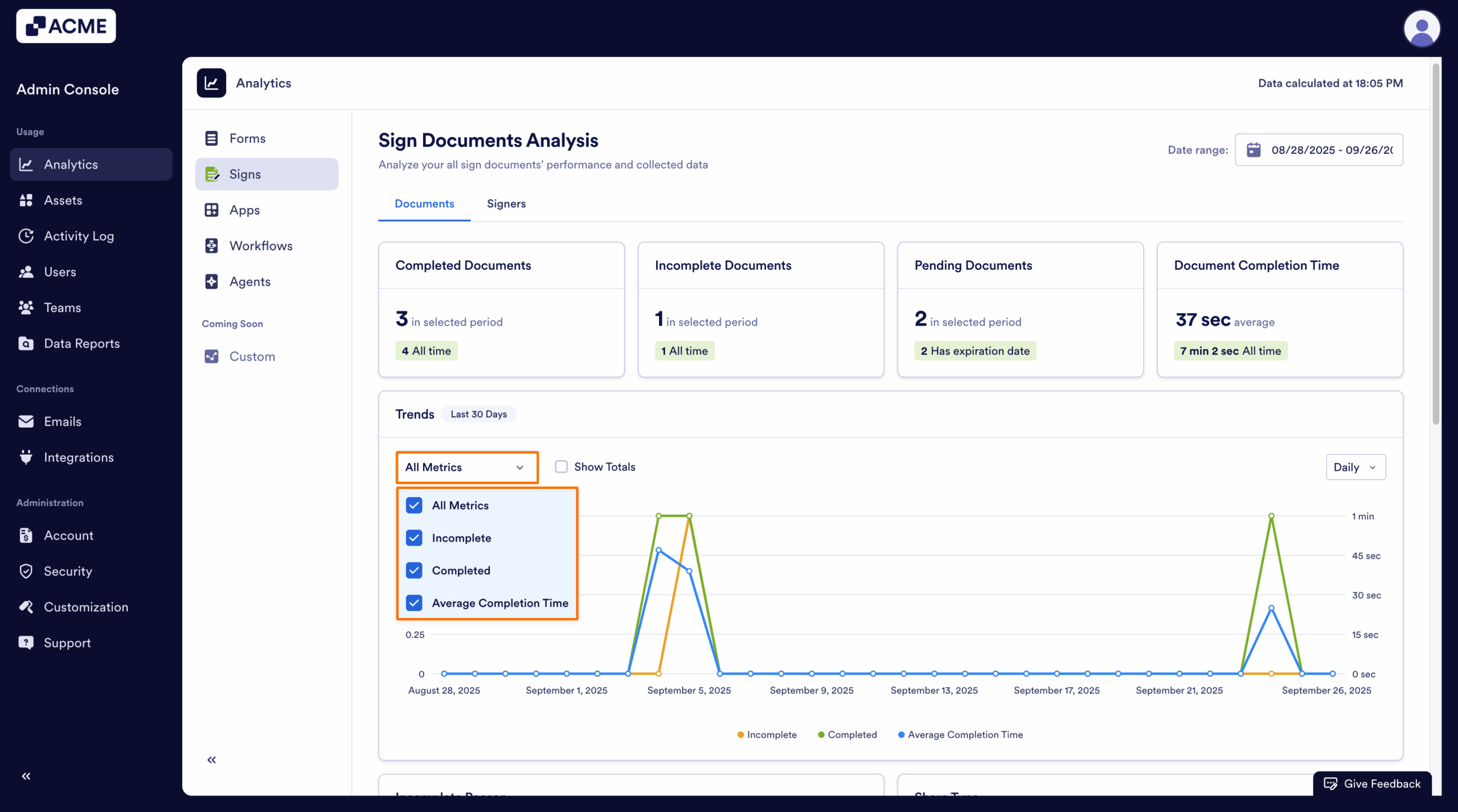Image resolution: width=1458 pixels, height=812 pixels.
Task: Enable the Show Totals option
Action: [562, 466]
